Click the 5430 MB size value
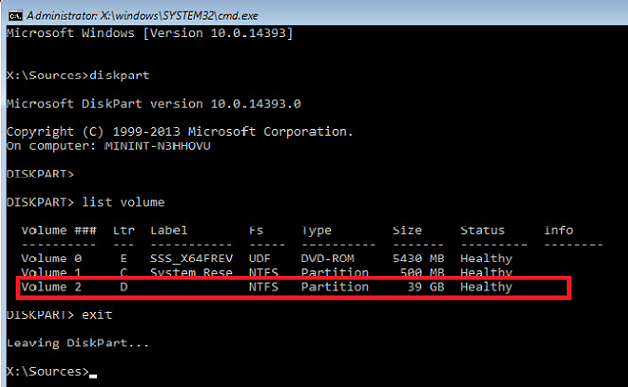This screenshot has height=387, width=628. [x=418, y=258]
